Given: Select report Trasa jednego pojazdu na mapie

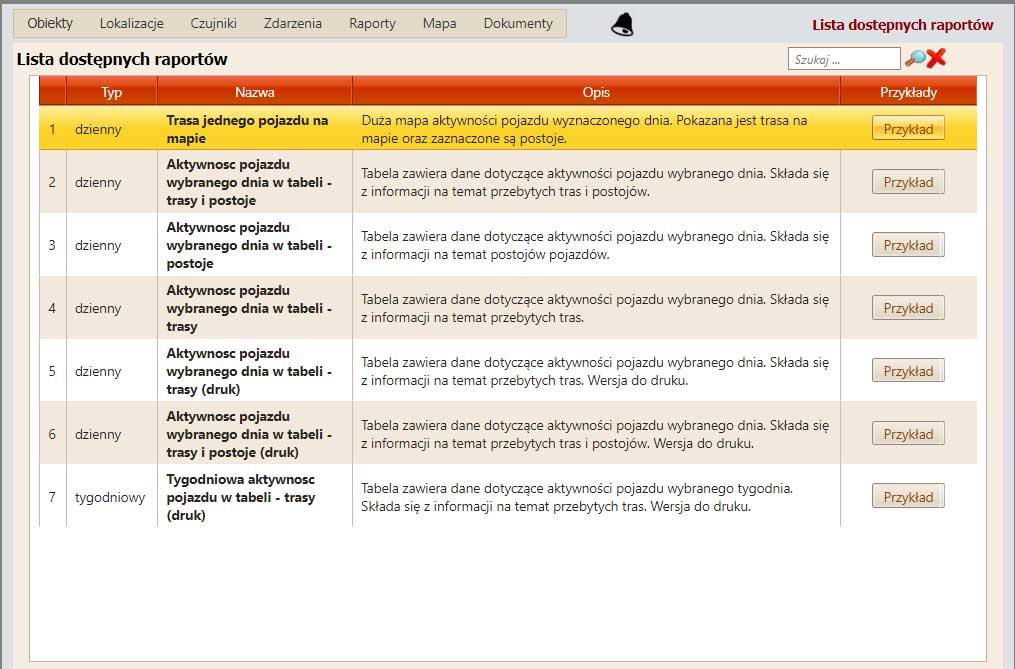Looking at the screenshot, I should (247, 129).
